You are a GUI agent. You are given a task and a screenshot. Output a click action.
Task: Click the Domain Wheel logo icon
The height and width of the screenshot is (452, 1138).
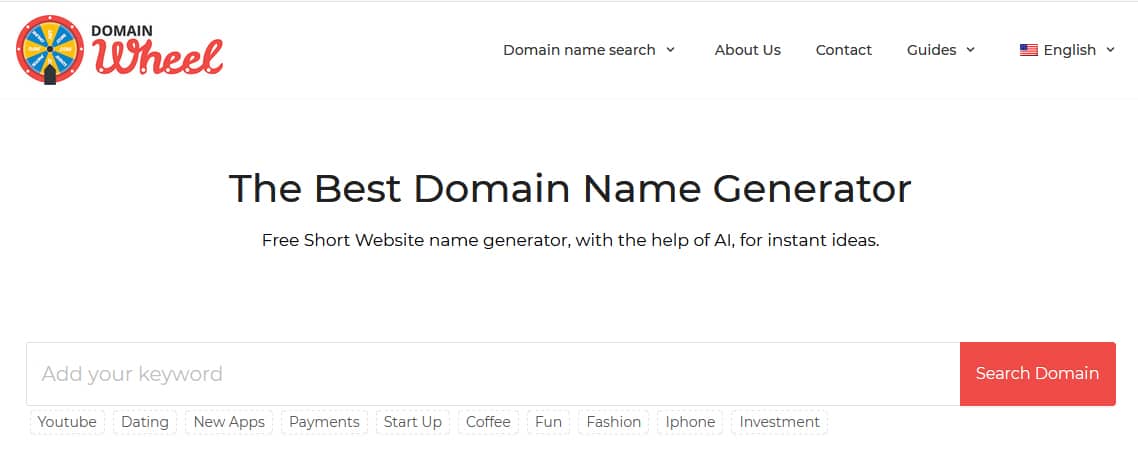tap(50, 49)
